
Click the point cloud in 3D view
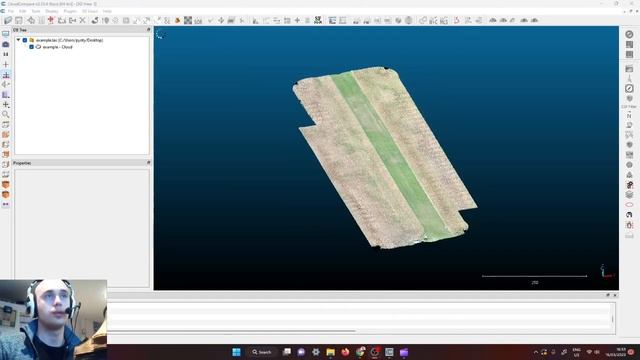pyautogui.click(x=385, y=157)
